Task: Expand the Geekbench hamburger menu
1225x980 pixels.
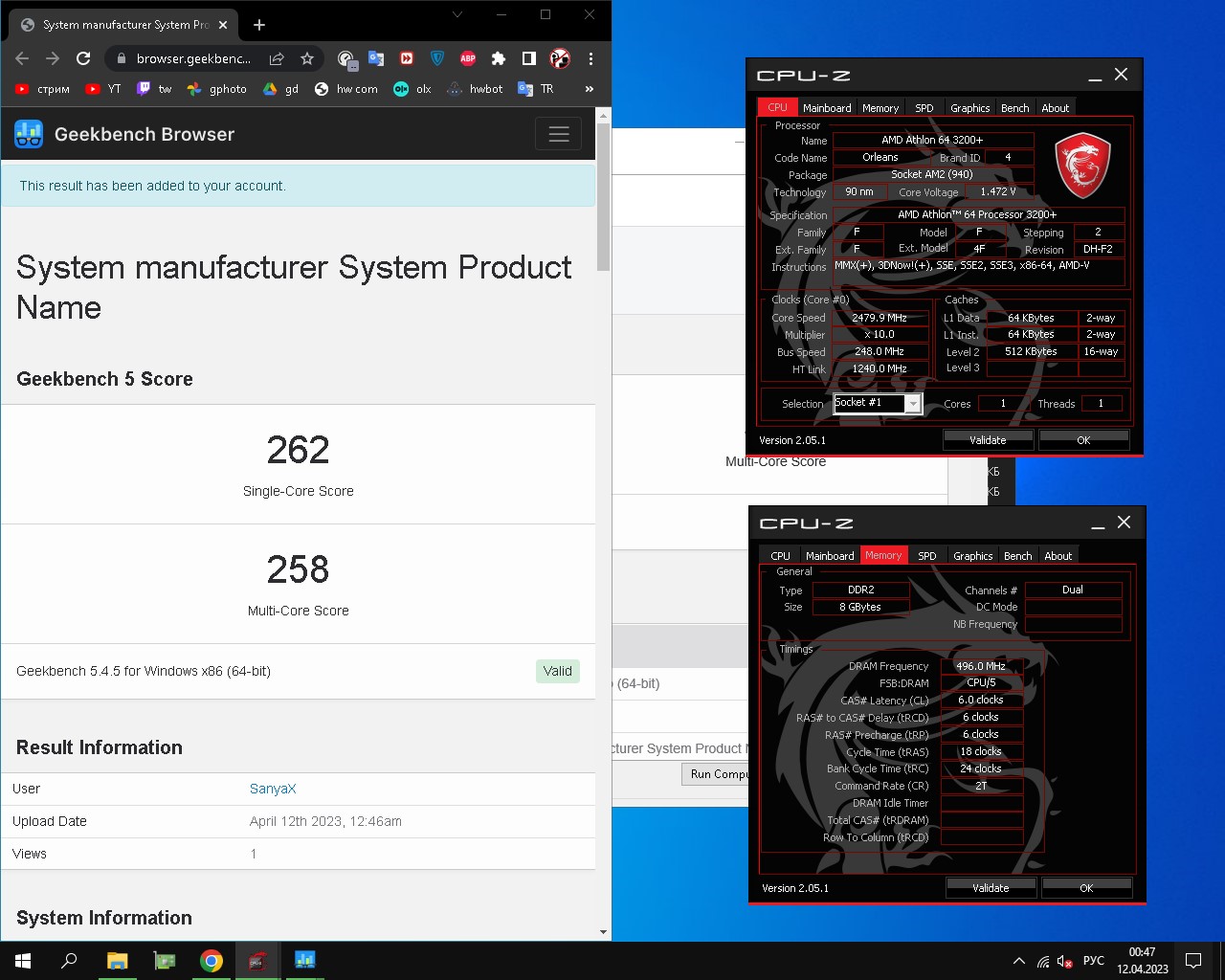Action: pos(559,134)
